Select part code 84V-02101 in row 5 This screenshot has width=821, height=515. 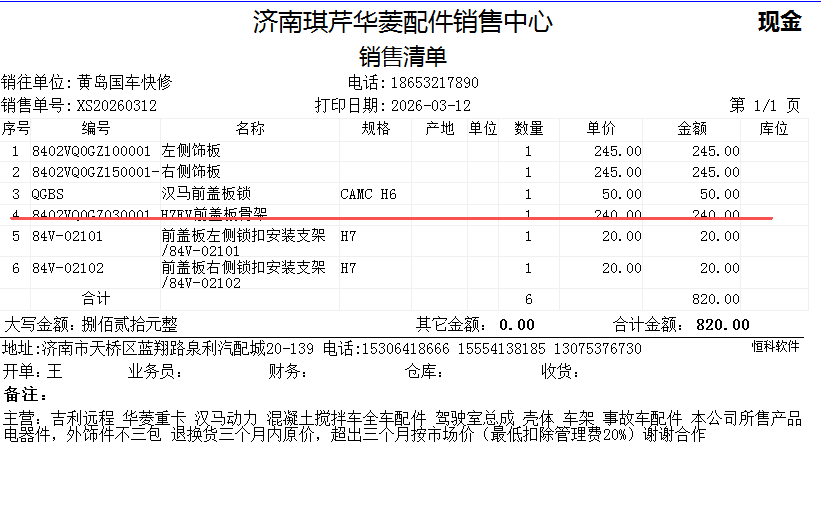point(66,237)
